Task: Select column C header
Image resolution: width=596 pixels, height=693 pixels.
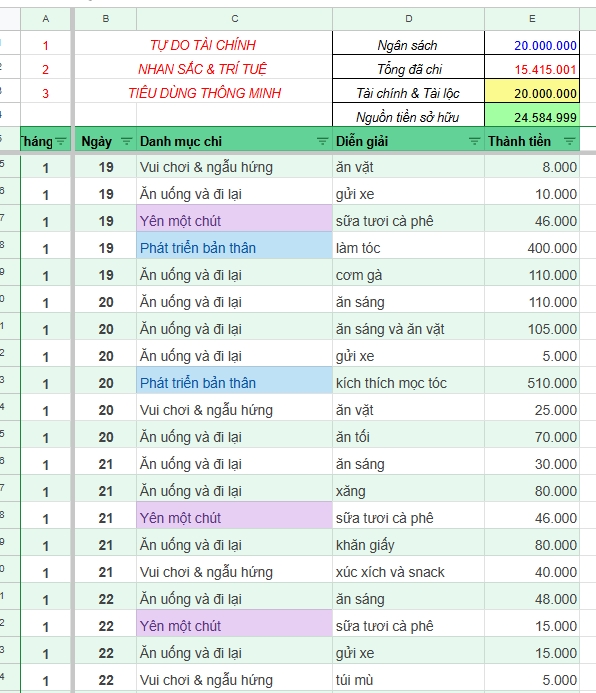Action: click(235, 19)
